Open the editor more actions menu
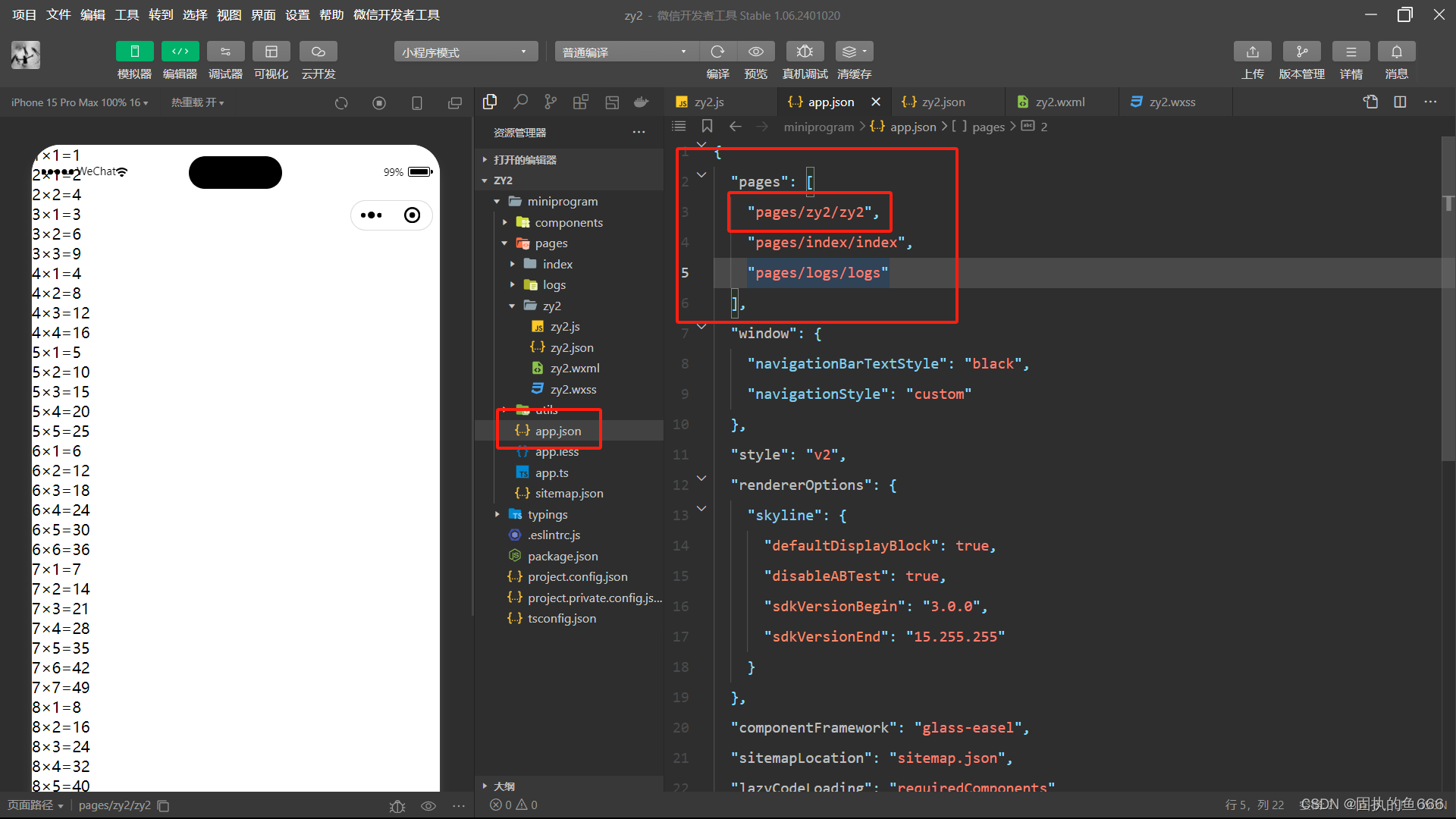This screenshot has width=1456, height=819. [1430, 102]
